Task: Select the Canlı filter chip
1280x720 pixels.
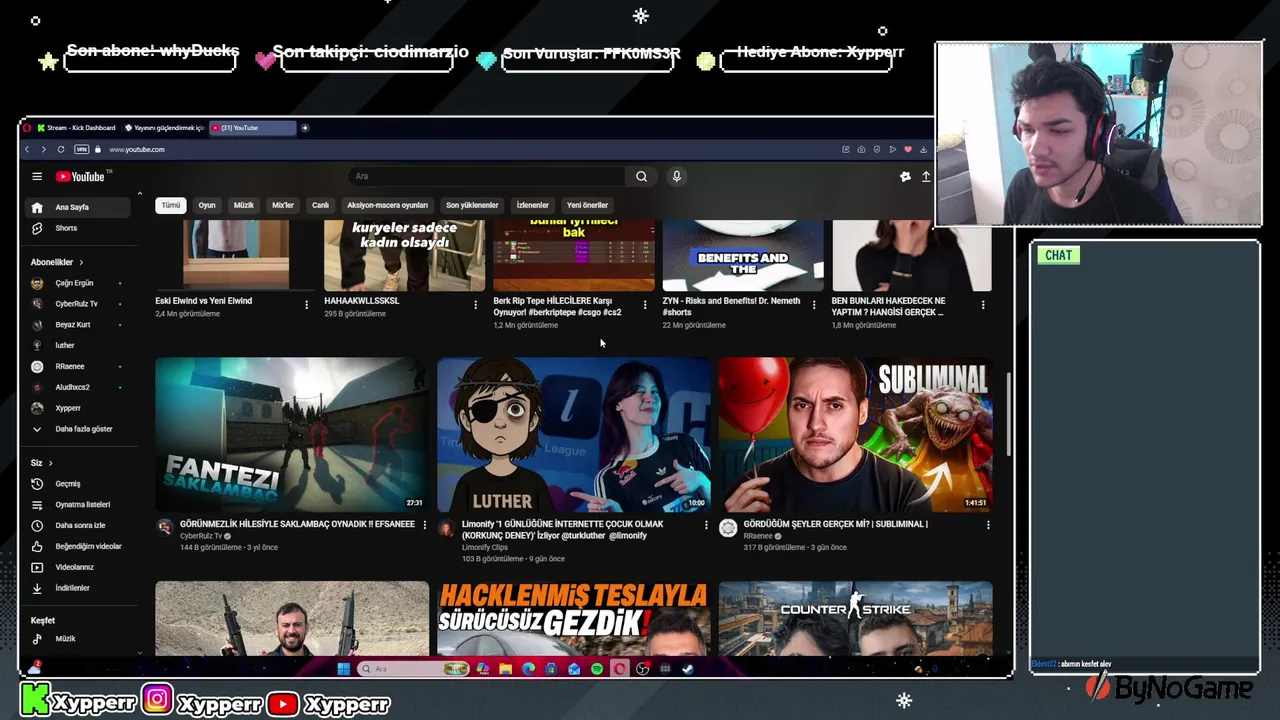Action: pyautogui.click(x=320, y=205)
